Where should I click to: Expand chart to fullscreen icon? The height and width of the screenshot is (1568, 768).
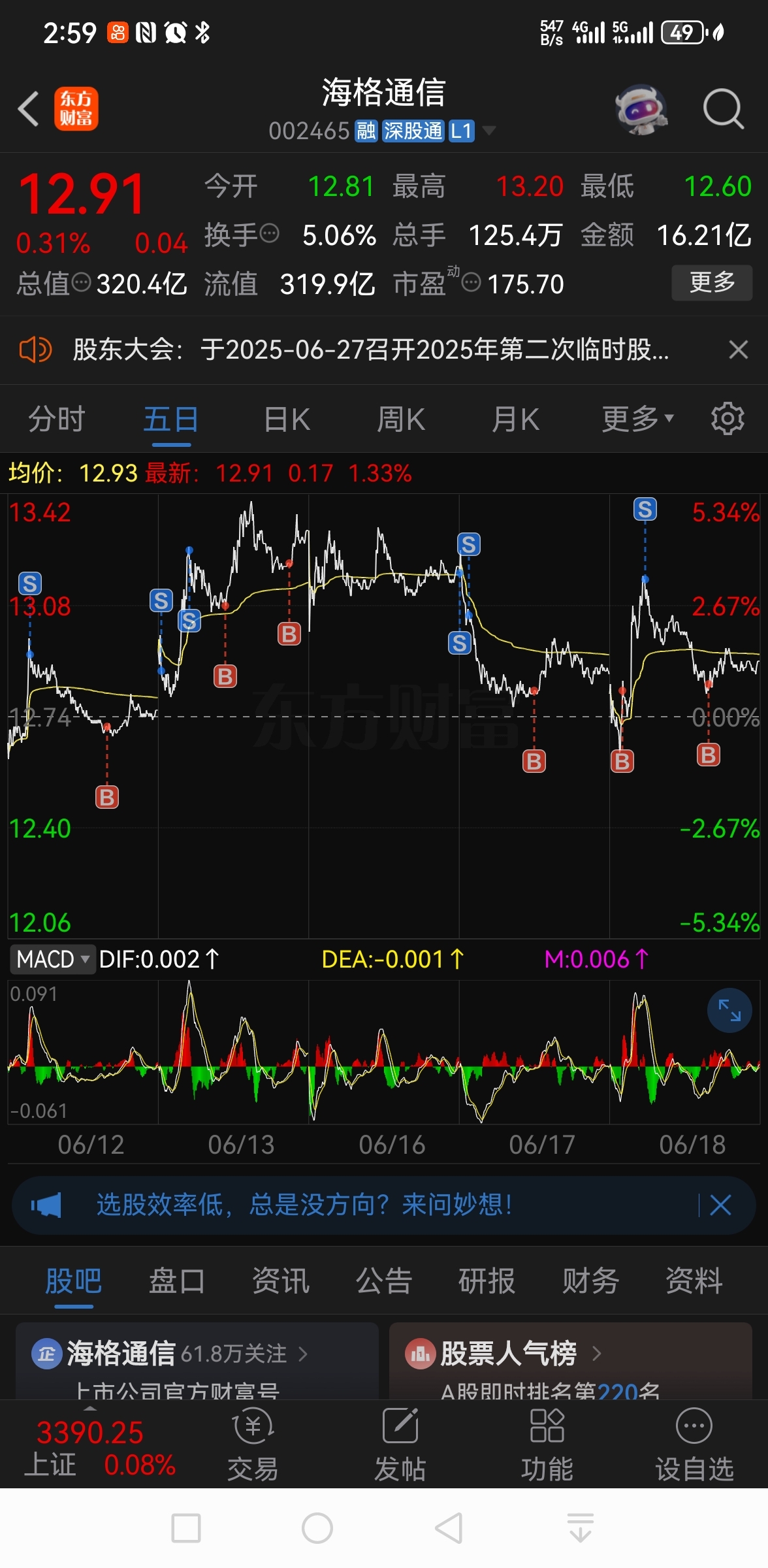[x=729, y=1010]
